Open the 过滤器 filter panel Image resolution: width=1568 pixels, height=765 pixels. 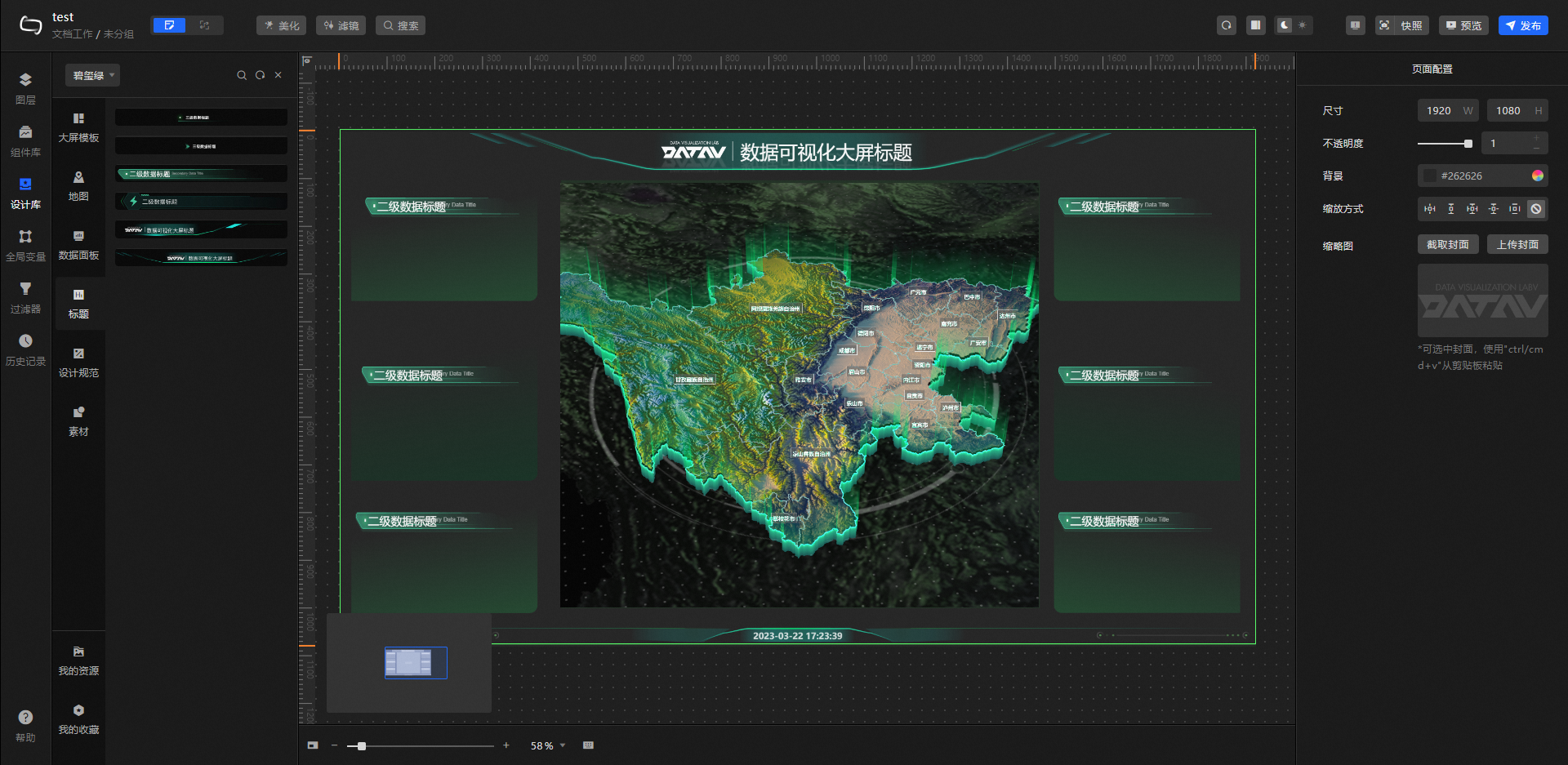pyautogui.click(x=25, y=296)
